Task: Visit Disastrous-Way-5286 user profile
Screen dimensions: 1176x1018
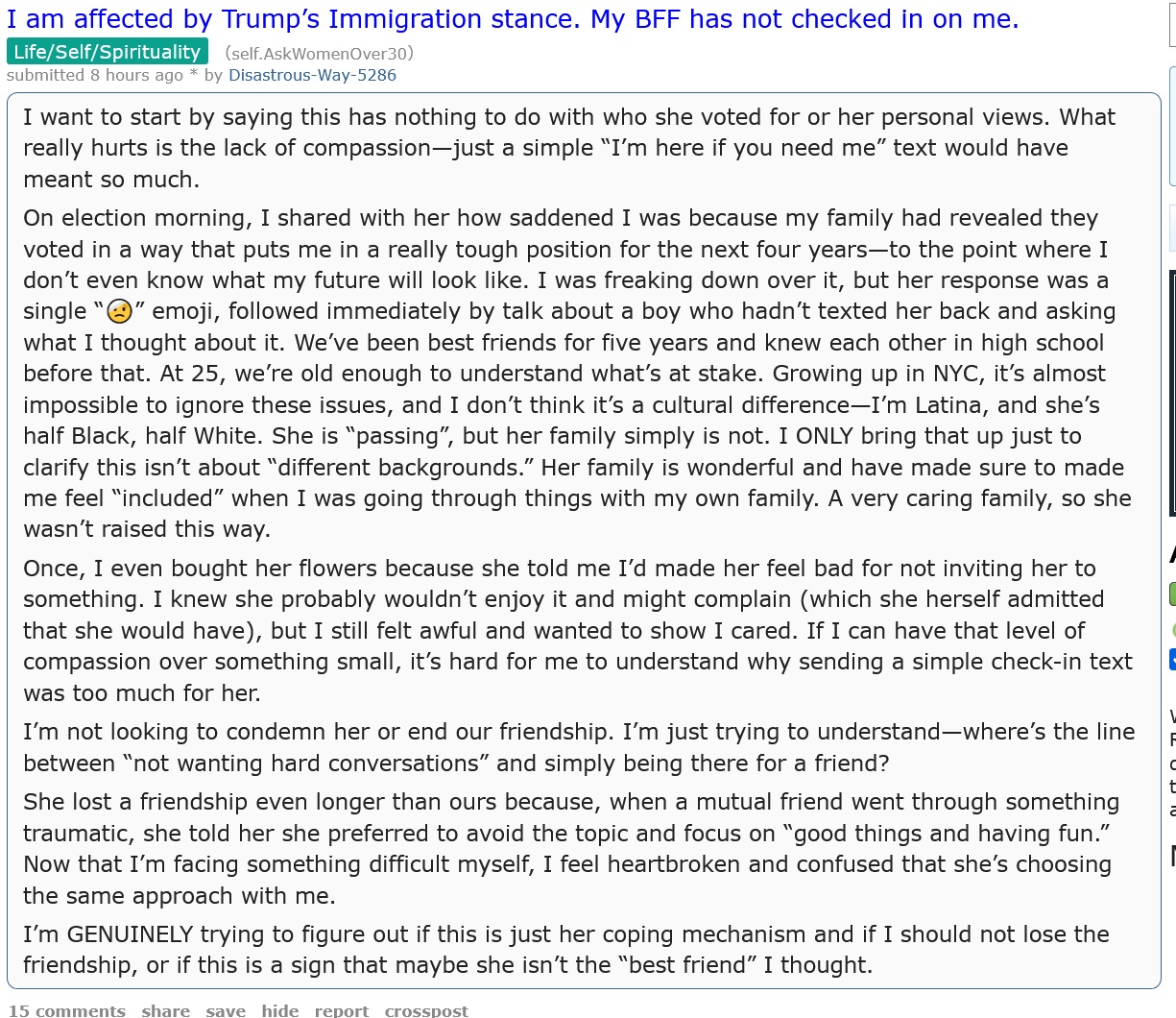Action: coord(312,75)
